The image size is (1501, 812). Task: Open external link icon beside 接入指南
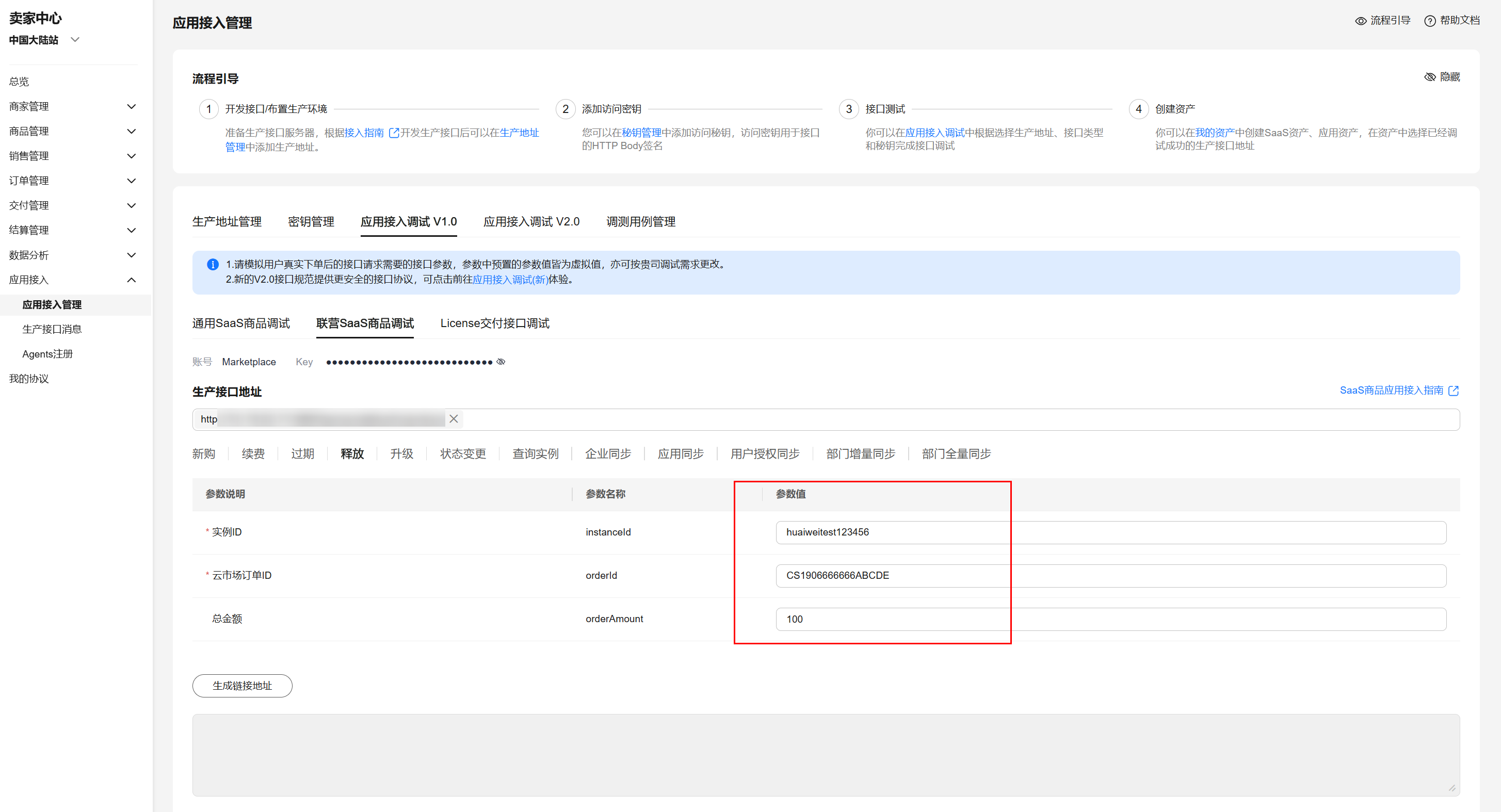tap(394, 133)
